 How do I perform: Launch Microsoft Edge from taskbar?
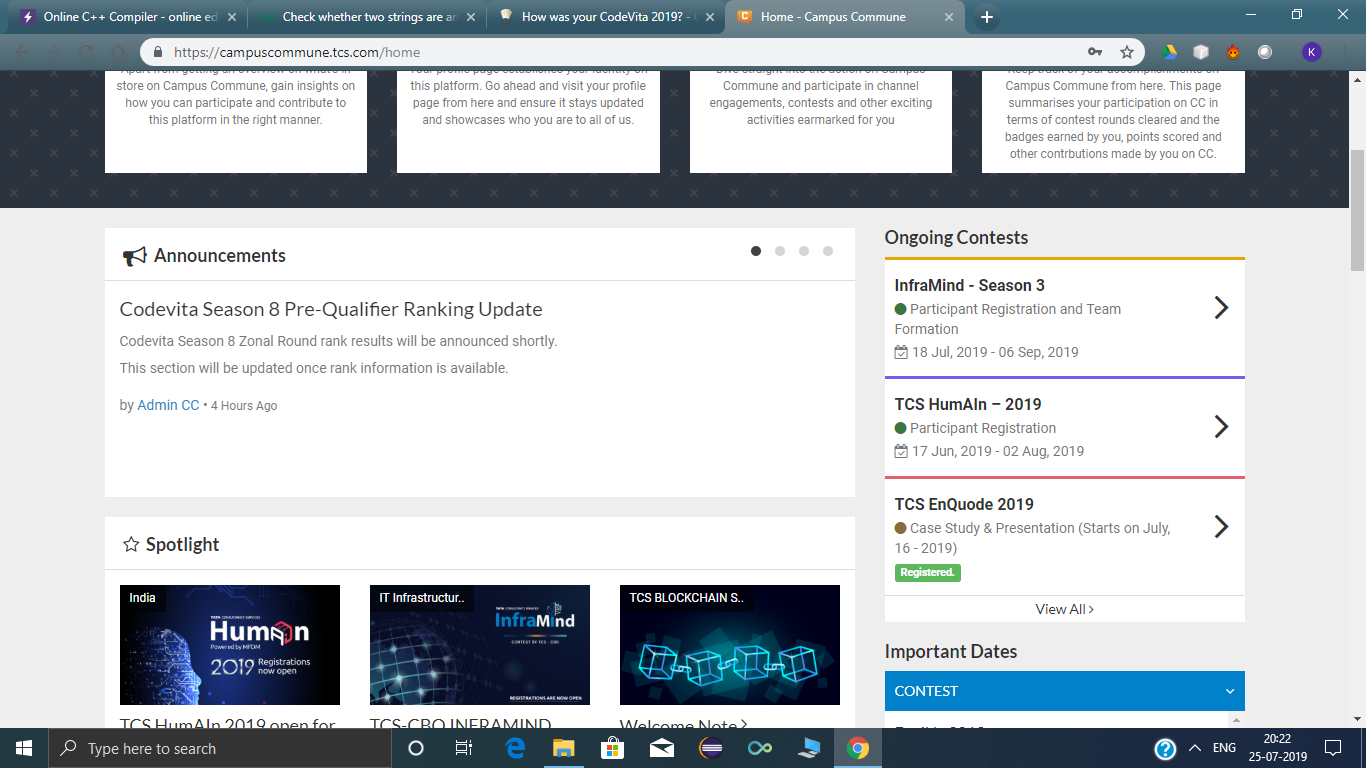pos(516,748)
